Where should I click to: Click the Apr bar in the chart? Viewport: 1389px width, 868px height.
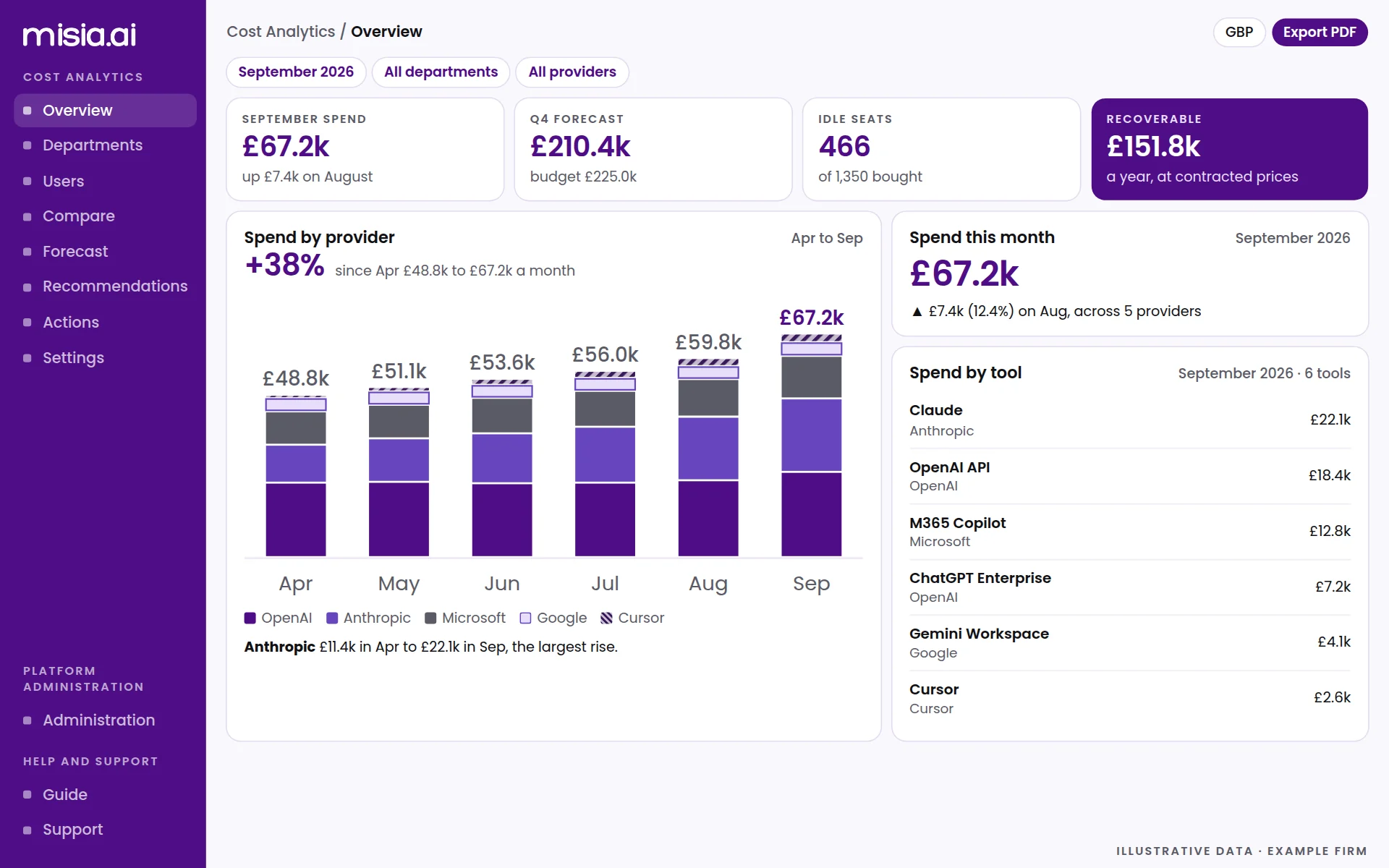click(296, 477)
